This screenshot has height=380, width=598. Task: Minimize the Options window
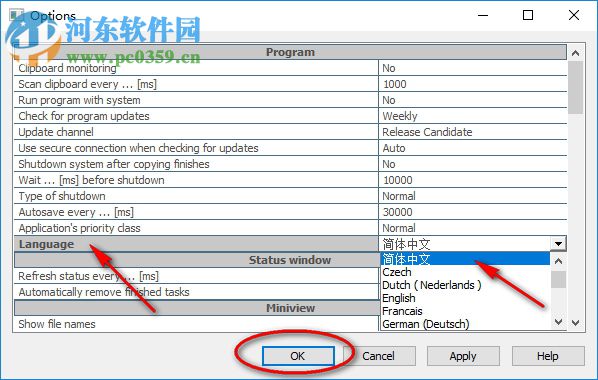pyautogui.click(x=483, y=15)
